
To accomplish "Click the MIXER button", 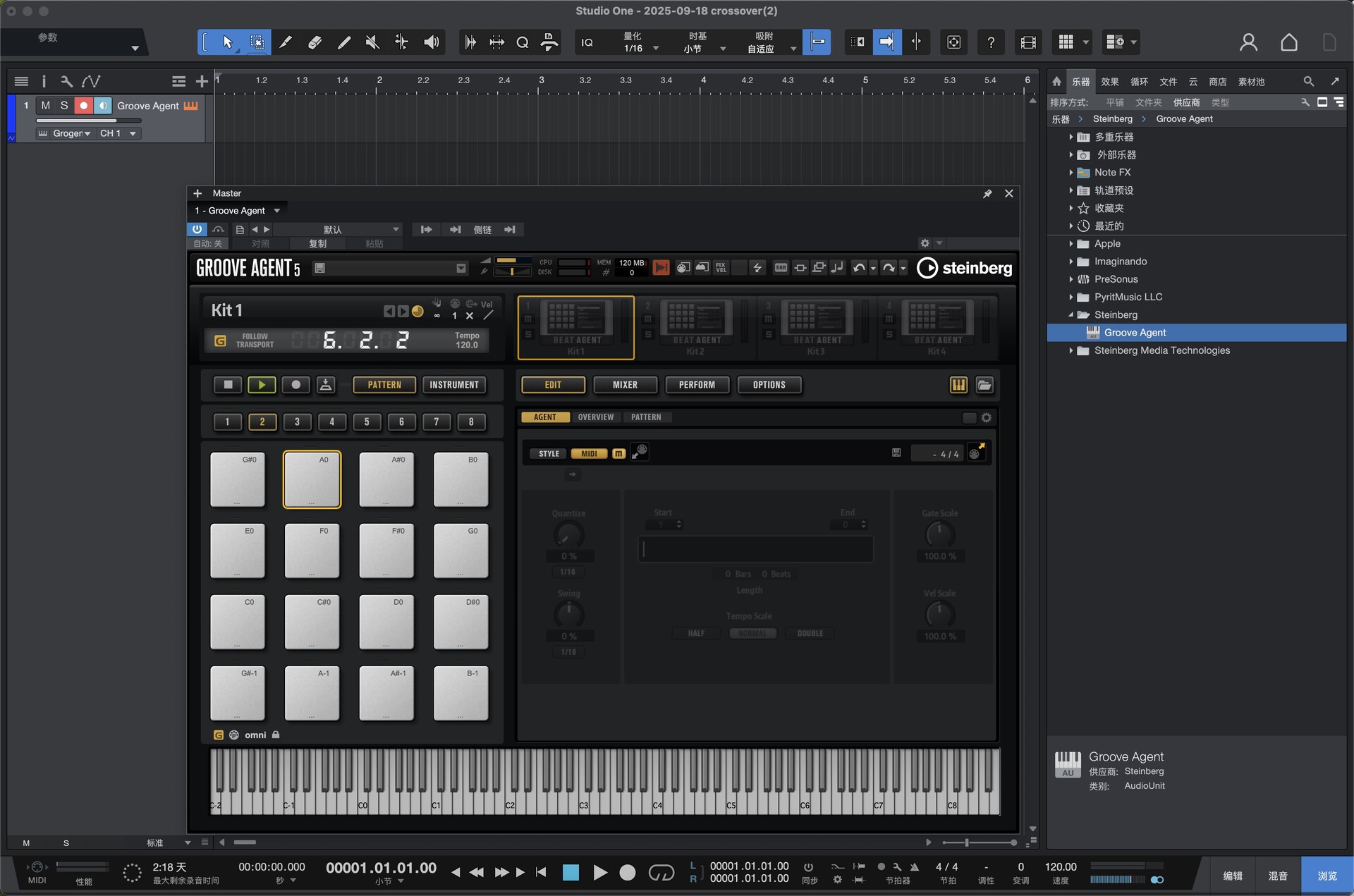I will tap(625, 385).
